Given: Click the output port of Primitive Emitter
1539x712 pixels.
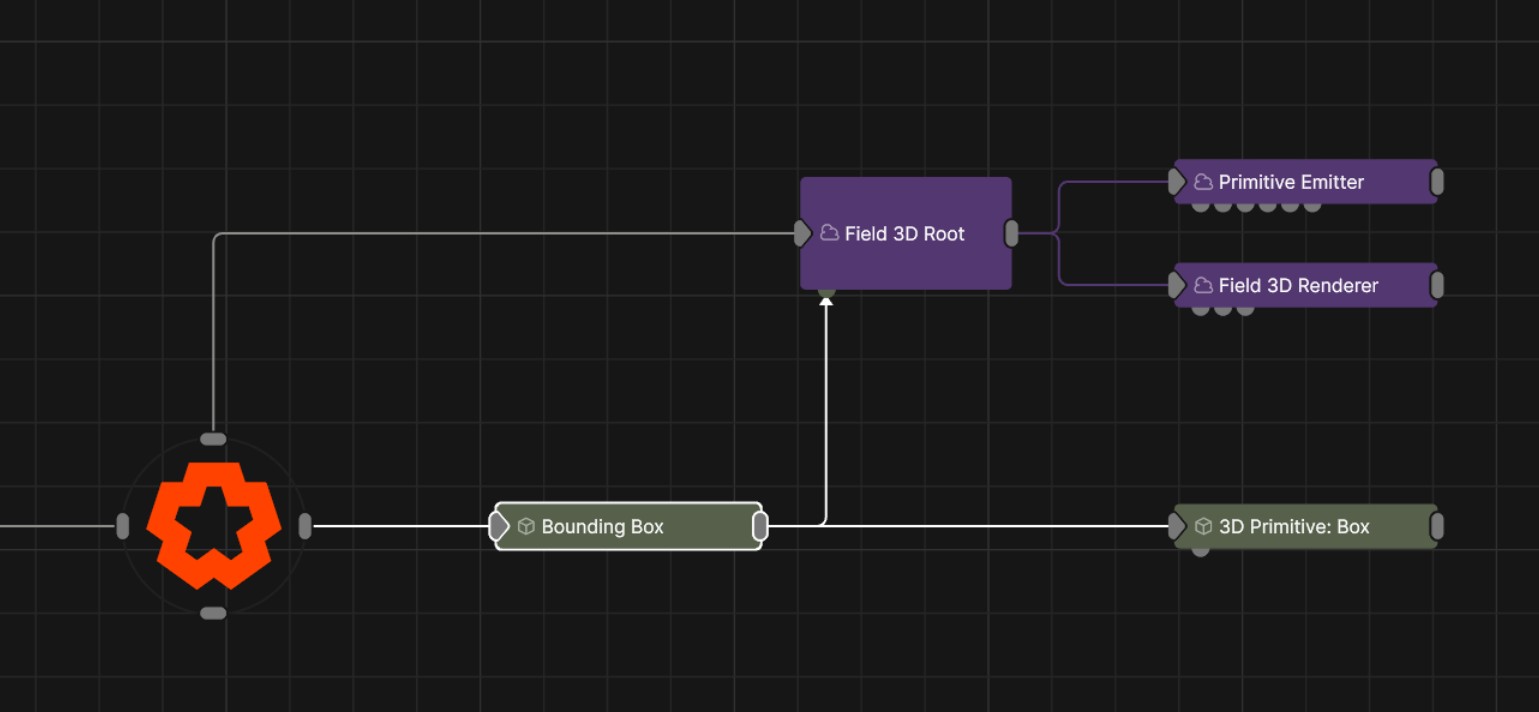Looking at the screenshot, I should tap(1437, 182).
